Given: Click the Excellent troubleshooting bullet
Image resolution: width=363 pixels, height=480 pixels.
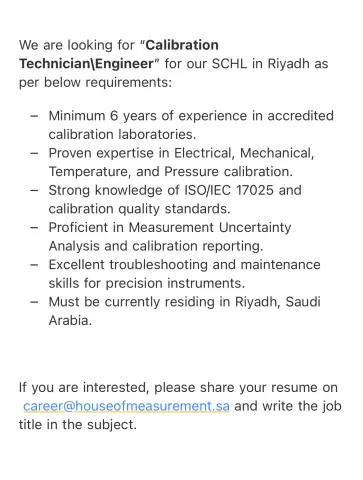Looking at the screenshot, I should [x=184, y=265].
